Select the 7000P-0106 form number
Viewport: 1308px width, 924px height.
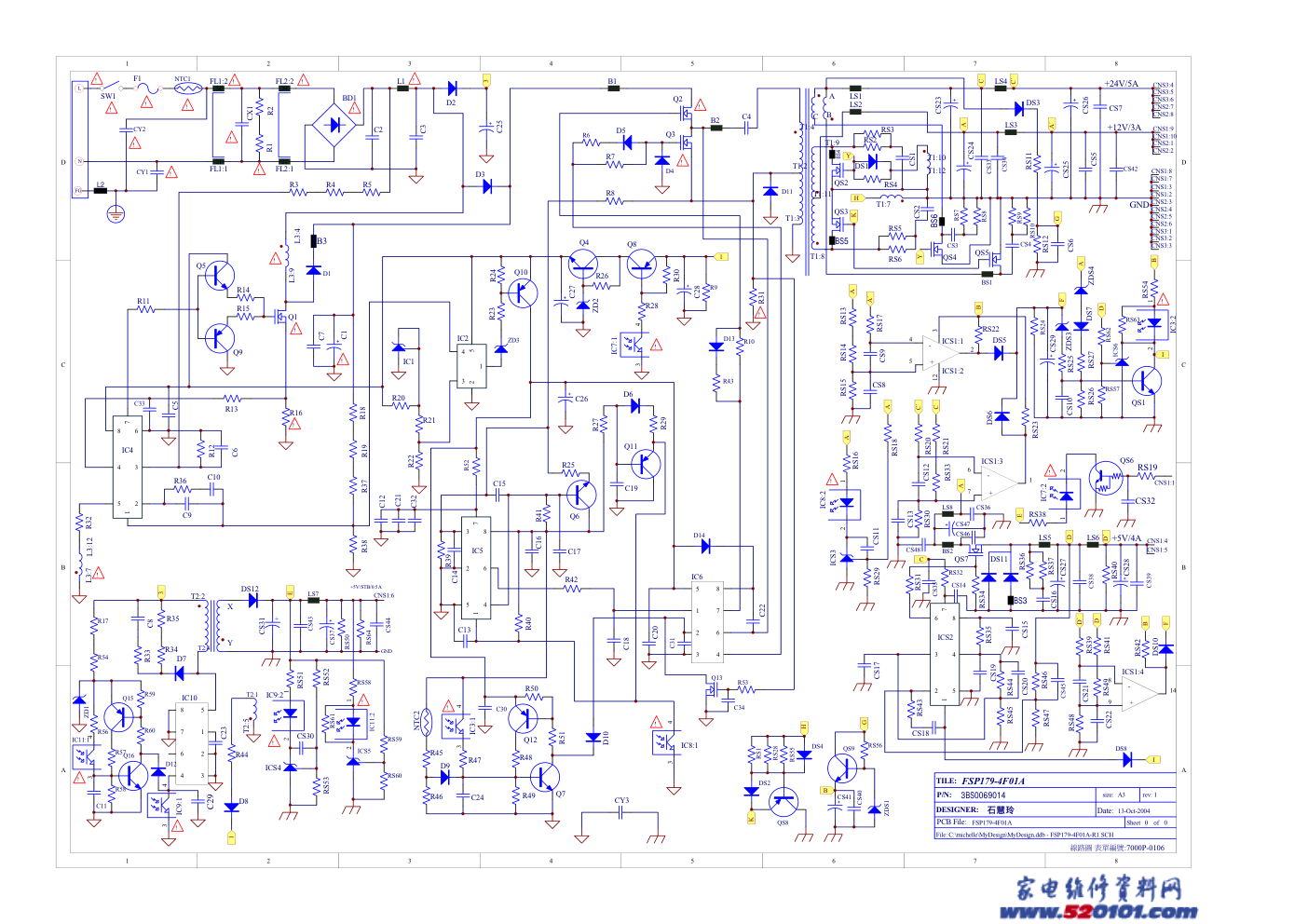[x=1145, y=849]
